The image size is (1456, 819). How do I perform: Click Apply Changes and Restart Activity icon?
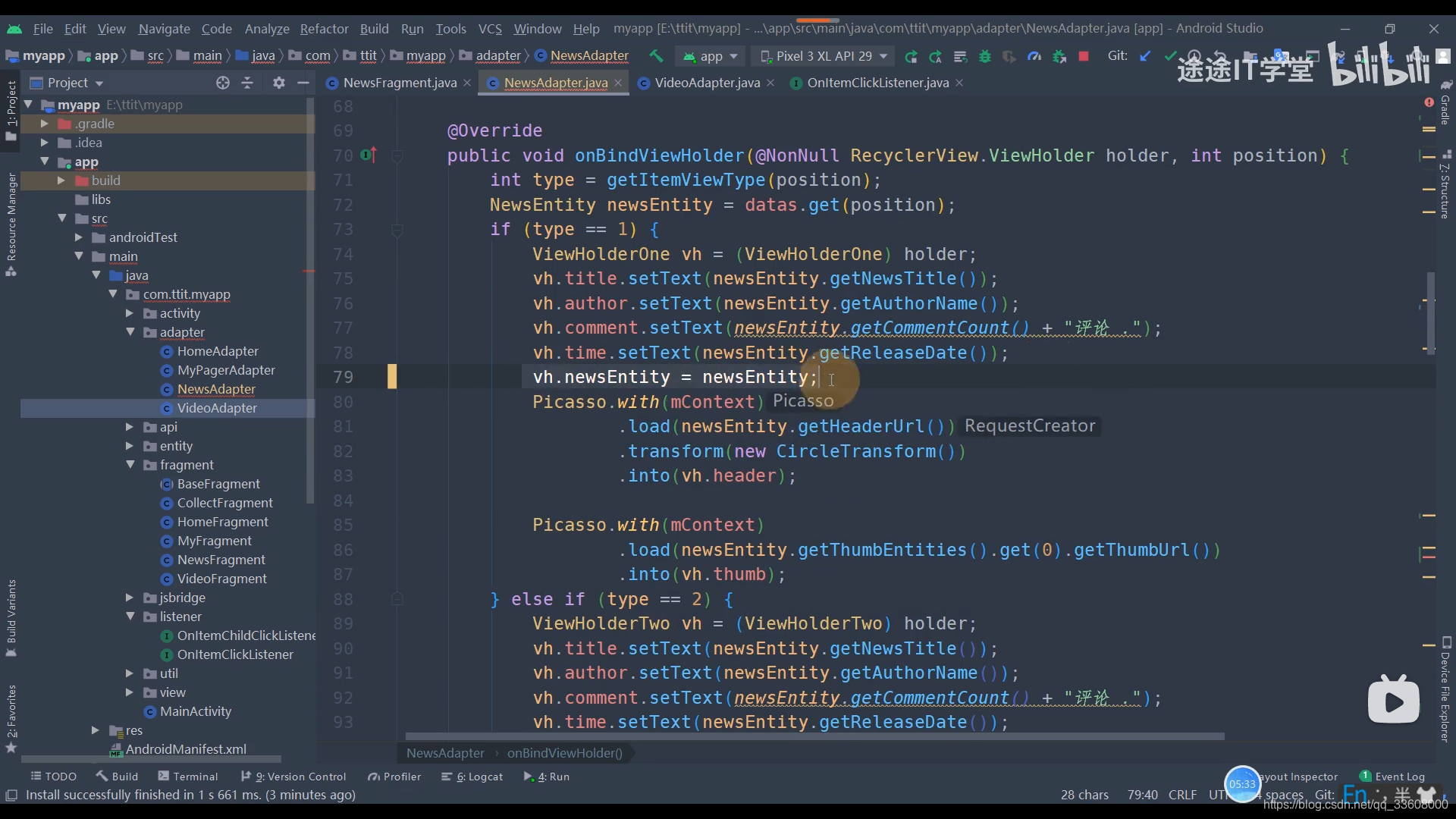(x=935, y=56)
